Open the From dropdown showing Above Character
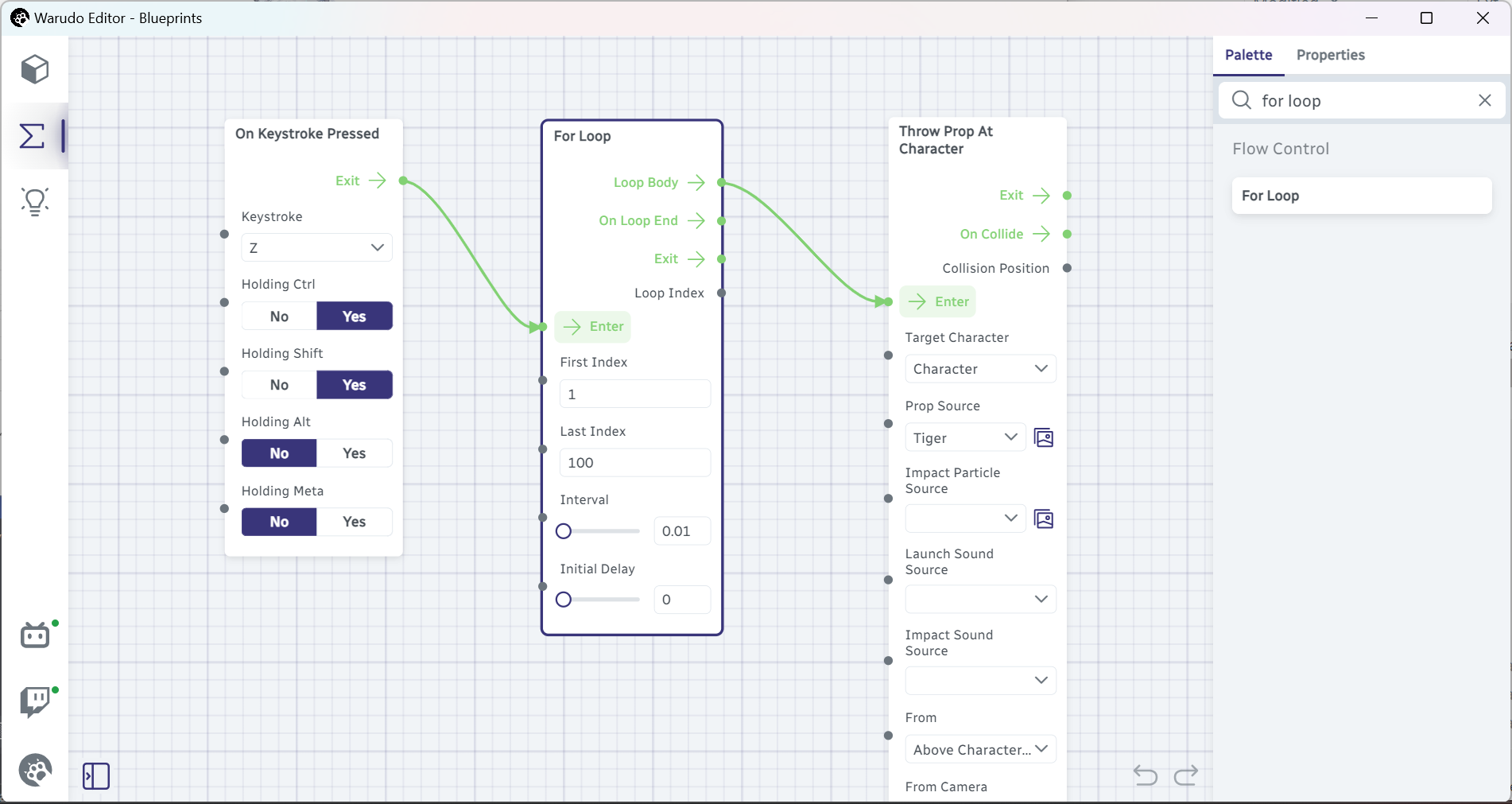Image resolution: width=1512 pixels, height=804 pixels. pyautogui.click(x=980, y=749)
